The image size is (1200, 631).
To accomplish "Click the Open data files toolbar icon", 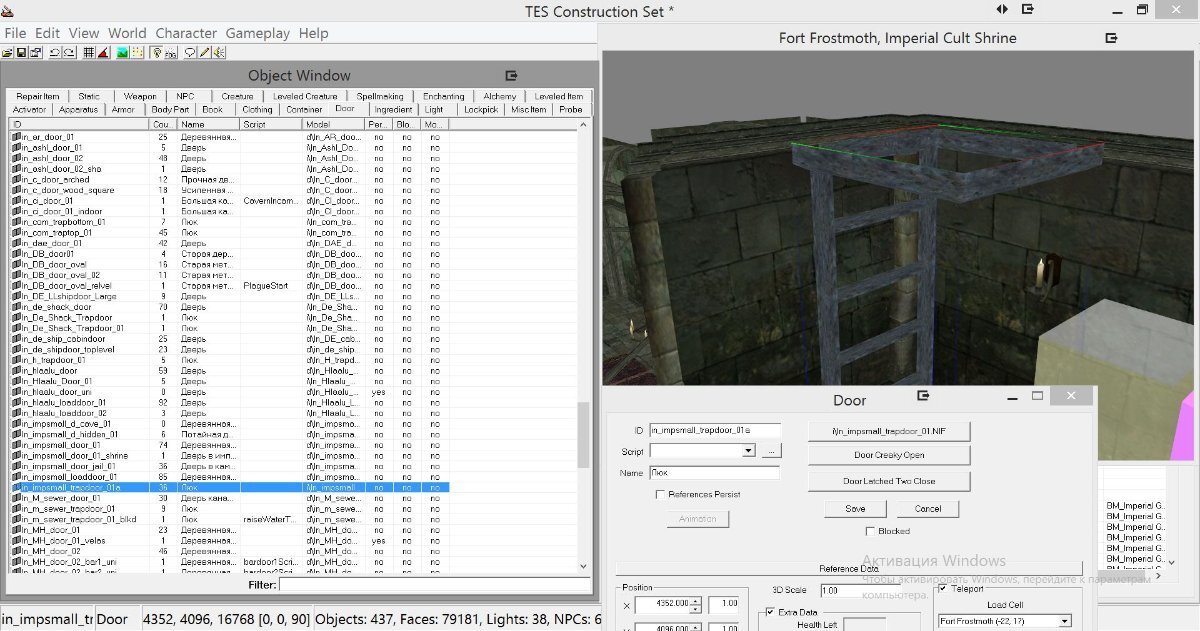I will click(x=7, y=53).
